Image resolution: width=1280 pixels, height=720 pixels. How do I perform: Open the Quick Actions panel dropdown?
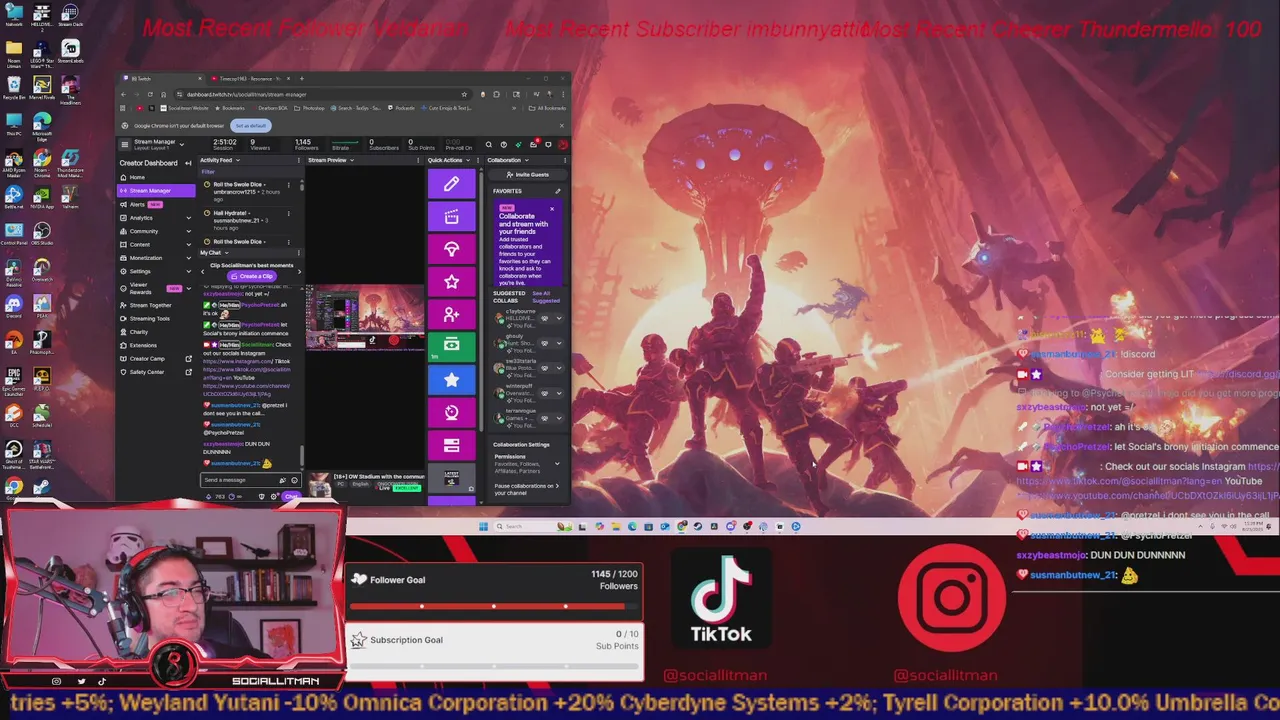(x=466, y=160)
